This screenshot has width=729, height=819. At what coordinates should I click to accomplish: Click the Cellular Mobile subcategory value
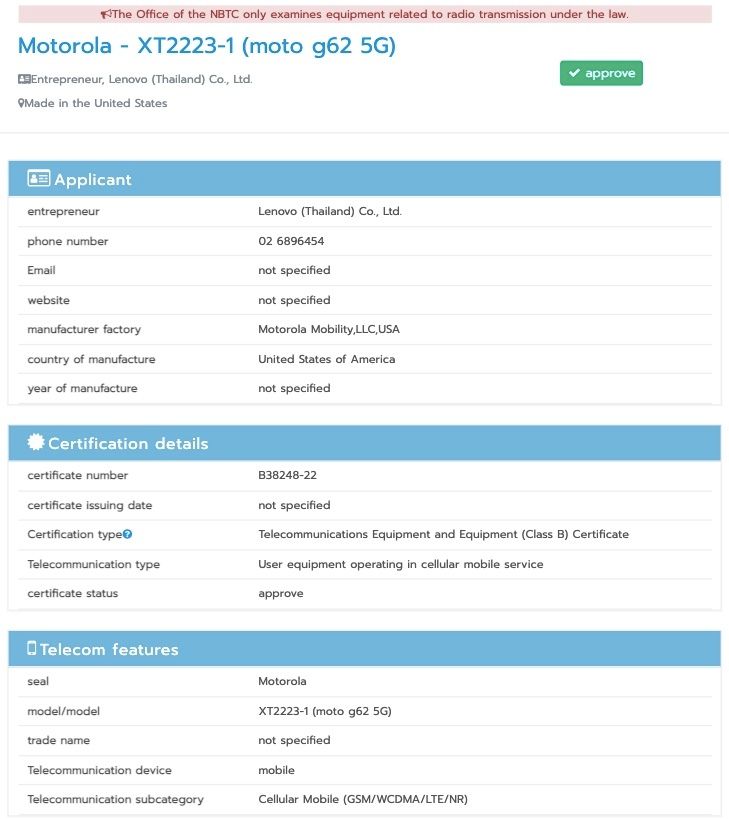click(x=363, y=799)
